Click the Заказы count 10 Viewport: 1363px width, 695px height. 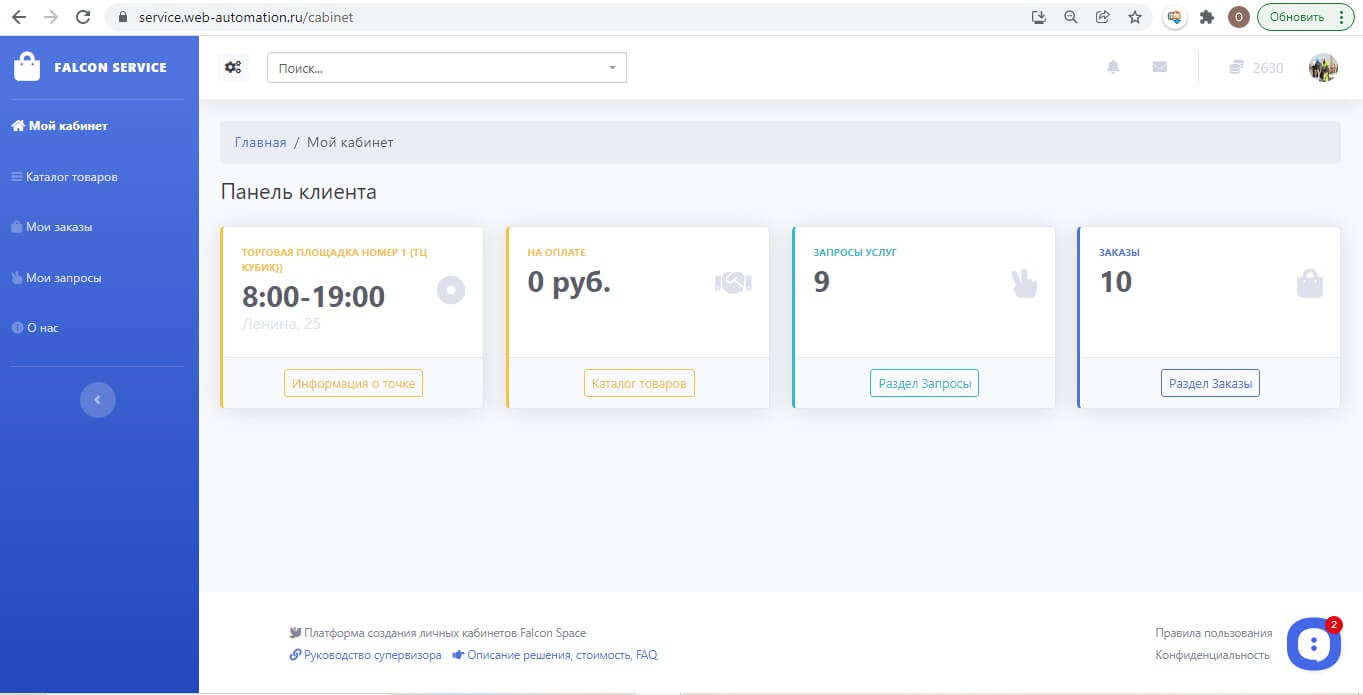[x=1116, y=282]
